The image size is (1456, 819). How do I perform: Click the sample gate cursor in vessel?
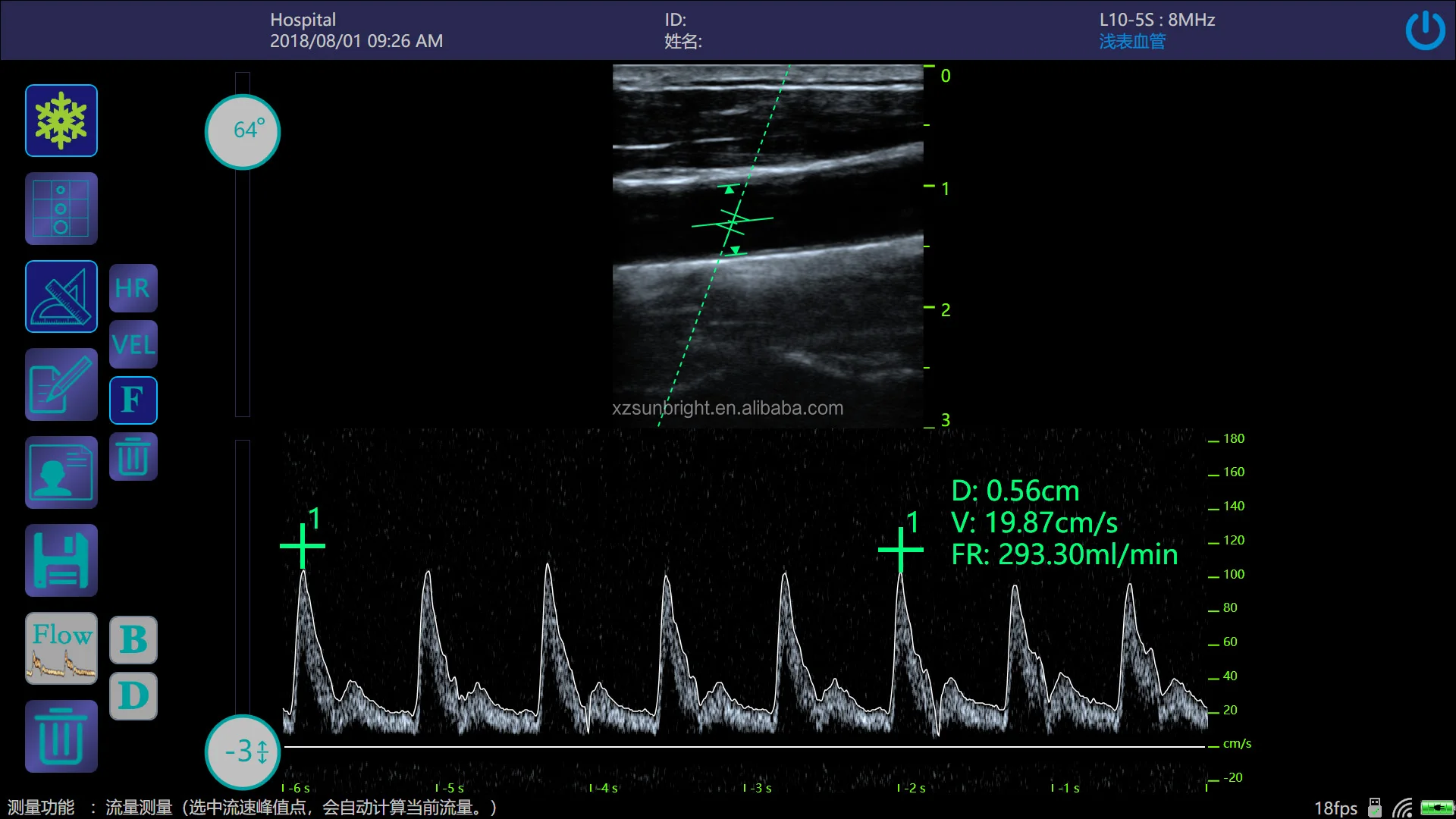[x=733, y=221]
